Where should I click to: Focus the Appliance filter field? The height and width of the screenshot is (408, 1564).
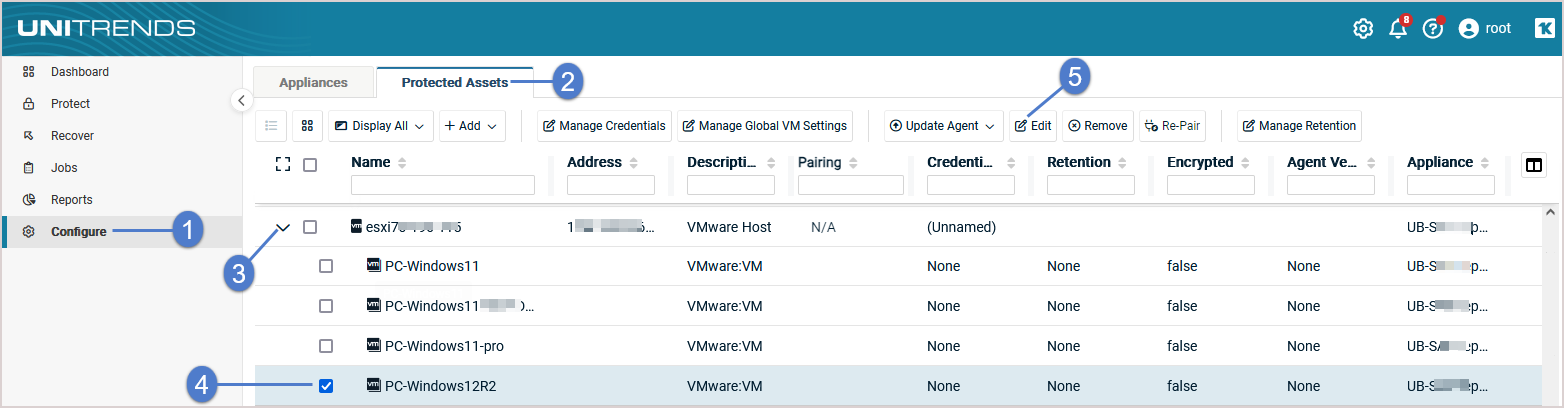(1451, 185)
